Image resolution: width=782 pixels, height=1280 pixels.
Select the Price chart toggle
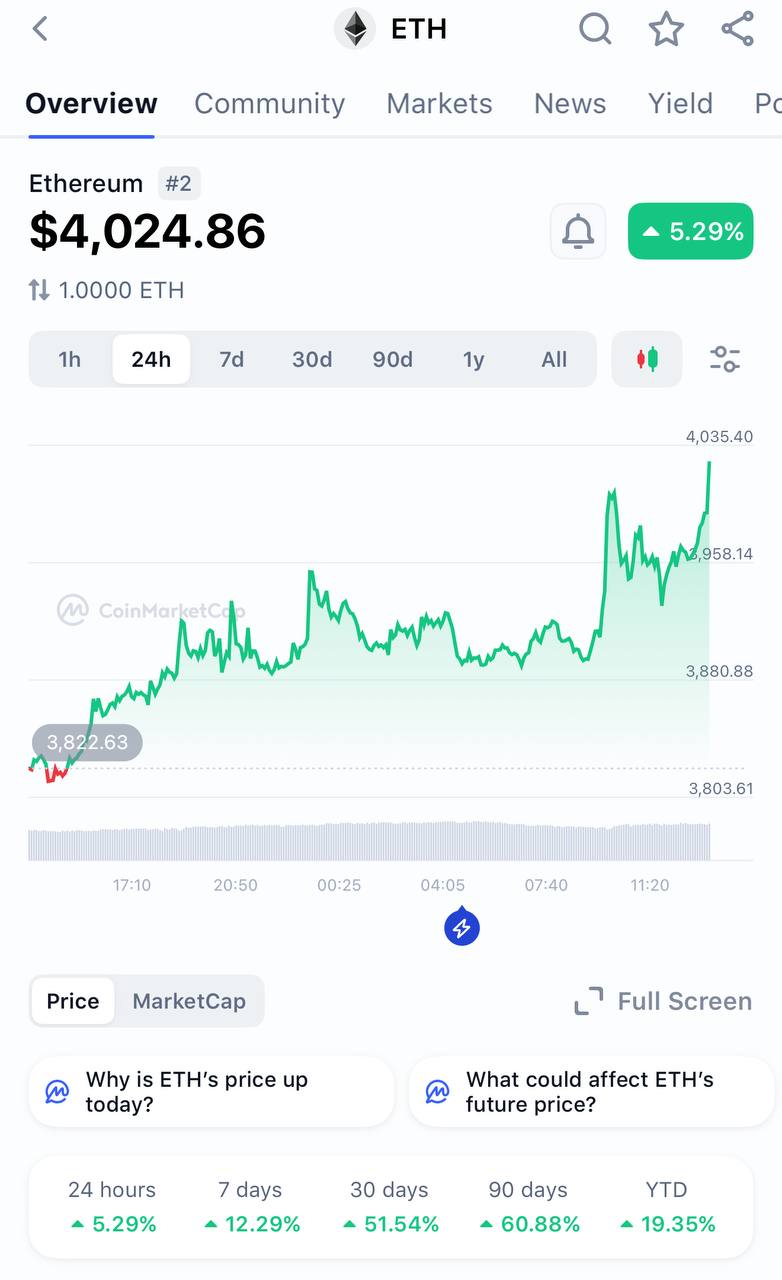click(x=73, y=1001)
